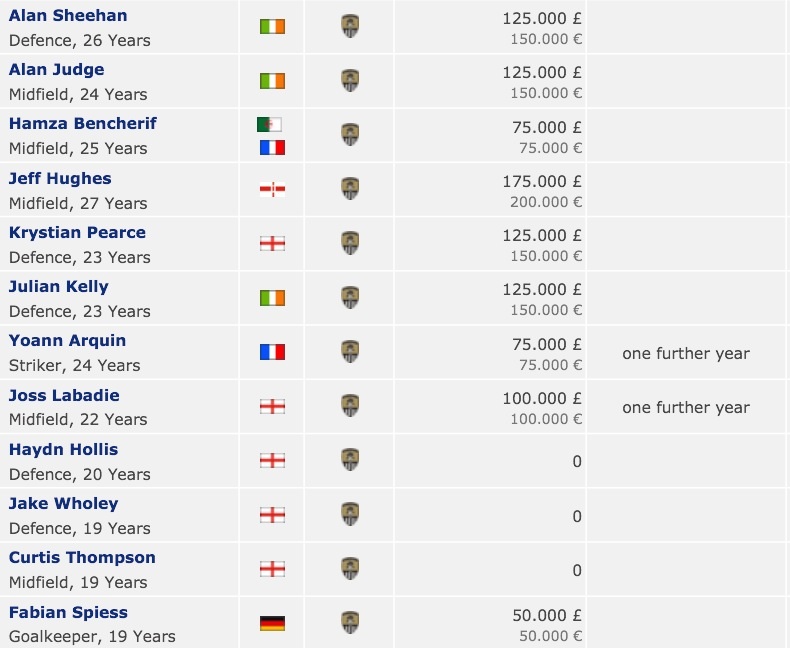The image size is (790, 648).
Task: Click the Algeria flag beside Hamza Bencherif
Action: point(270,125)
